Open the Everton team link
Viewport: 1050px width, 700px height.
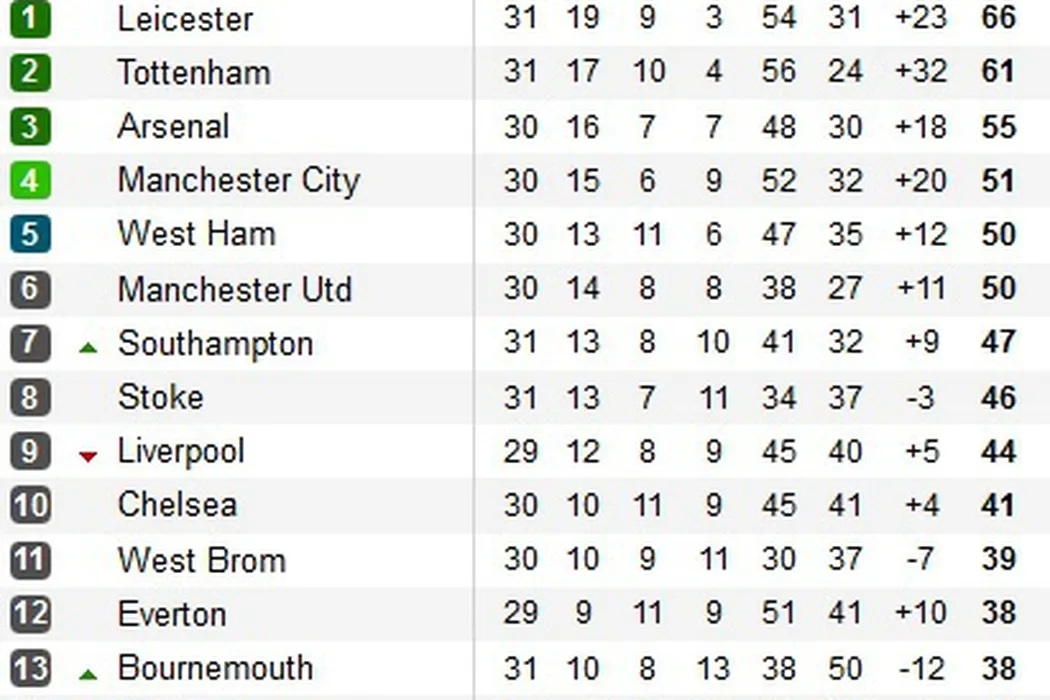point(171,613)
